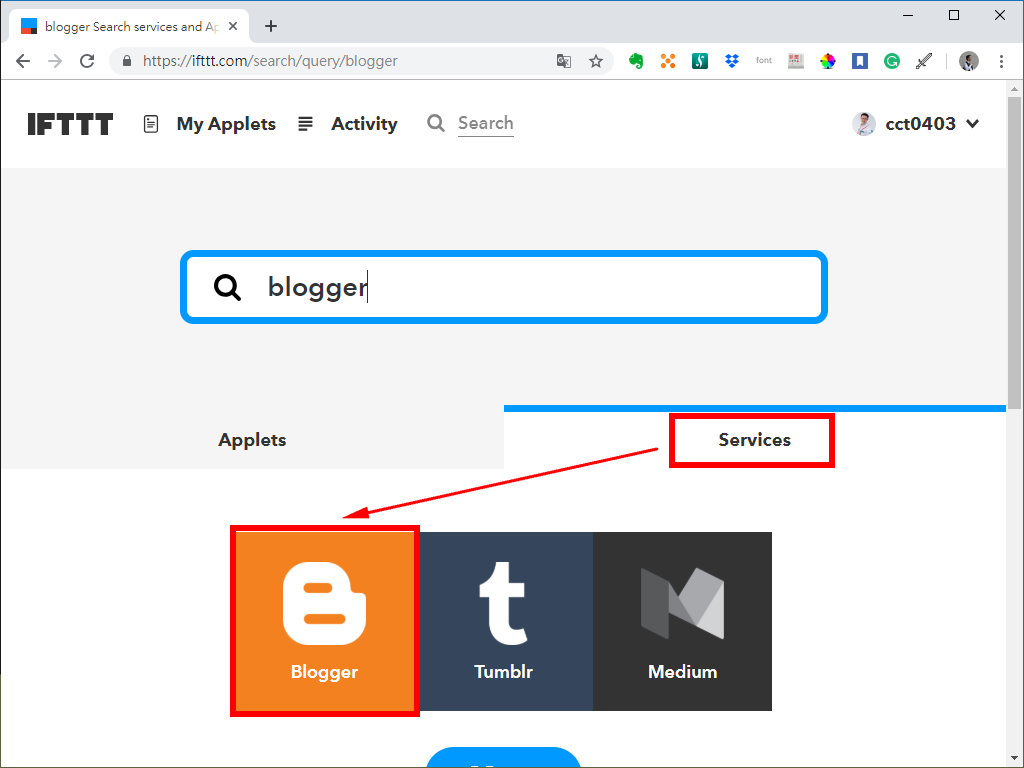Image resolution: width=1024 pixels, height=768 pixels.
Task: Click the magnifier inside the big search box
Action: [x=227, y=287]
